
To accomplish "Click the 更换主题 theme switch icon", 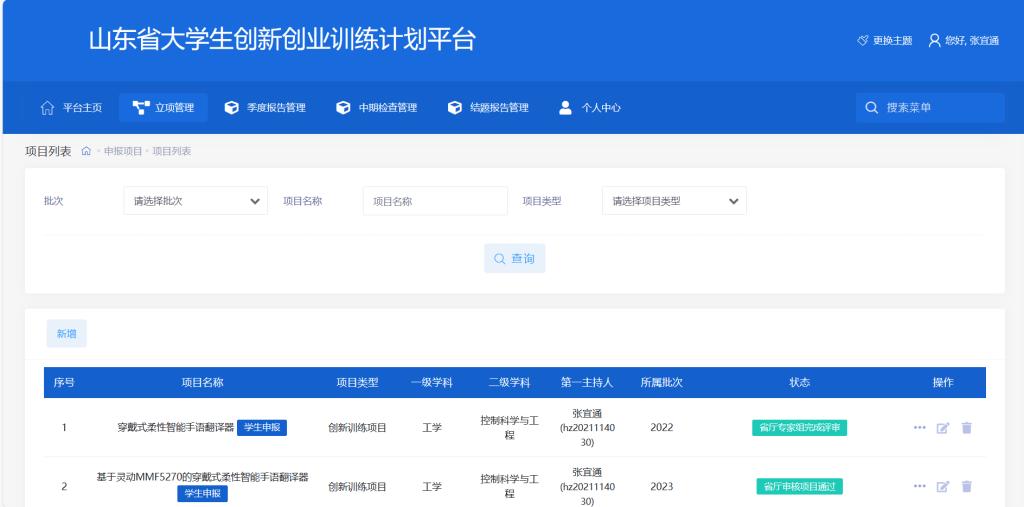I will pos(863,41).
